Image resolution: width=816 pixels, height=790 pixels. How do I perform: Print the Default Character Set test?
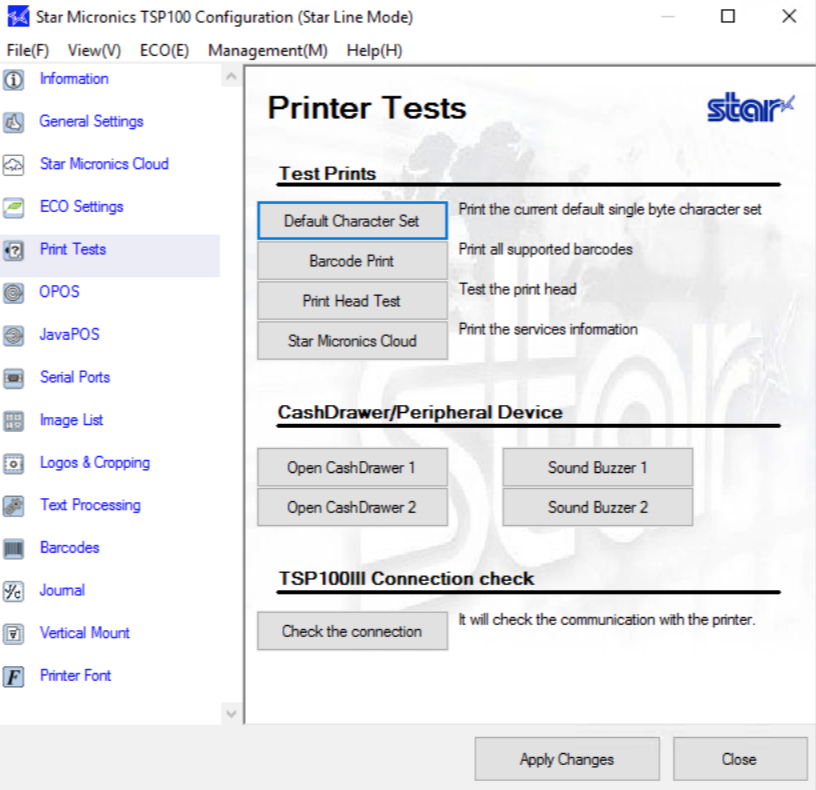tap(352, 221)
